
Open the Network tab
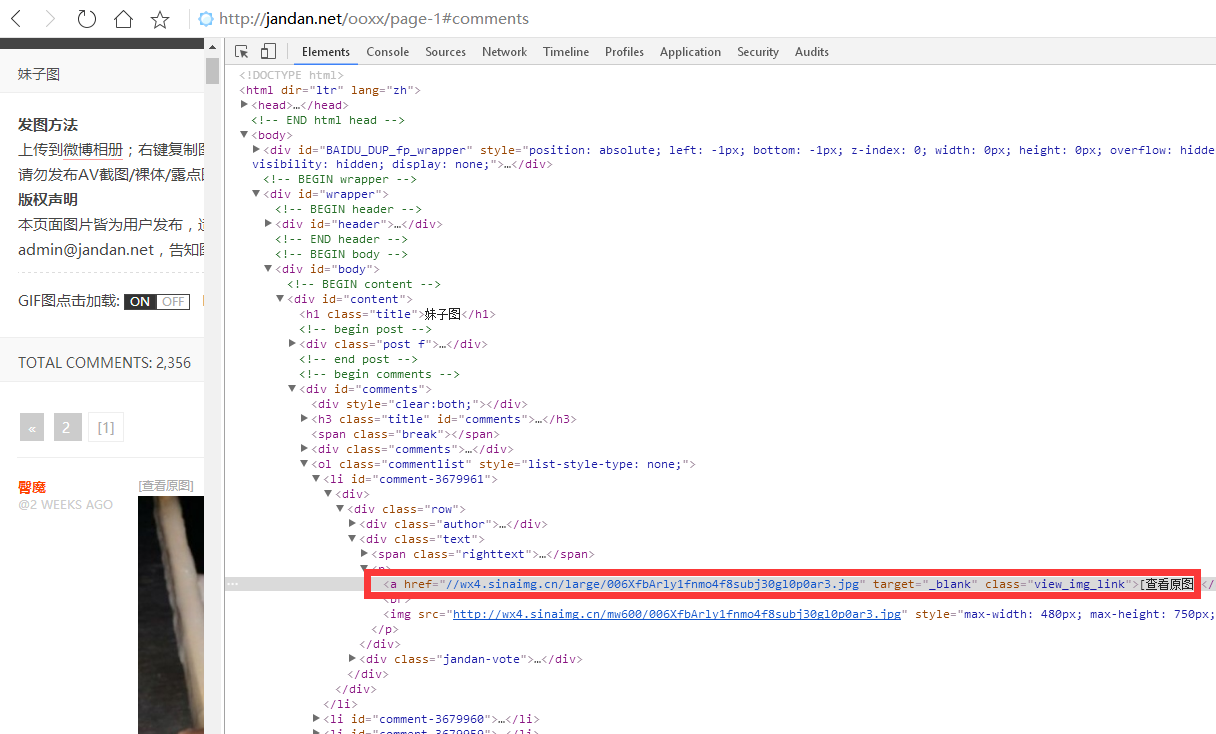coord(504,52)
